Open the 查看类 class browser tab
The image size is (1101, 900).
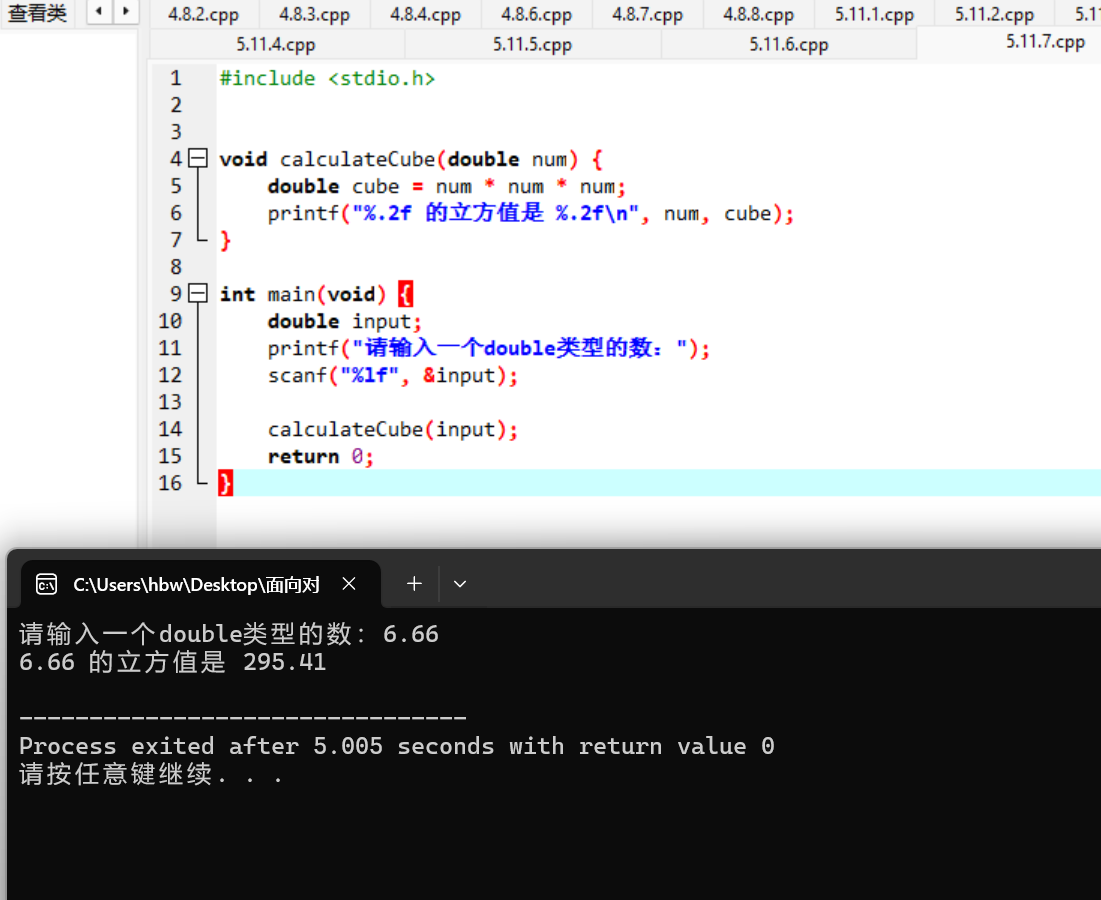click(x=37, y=13)
